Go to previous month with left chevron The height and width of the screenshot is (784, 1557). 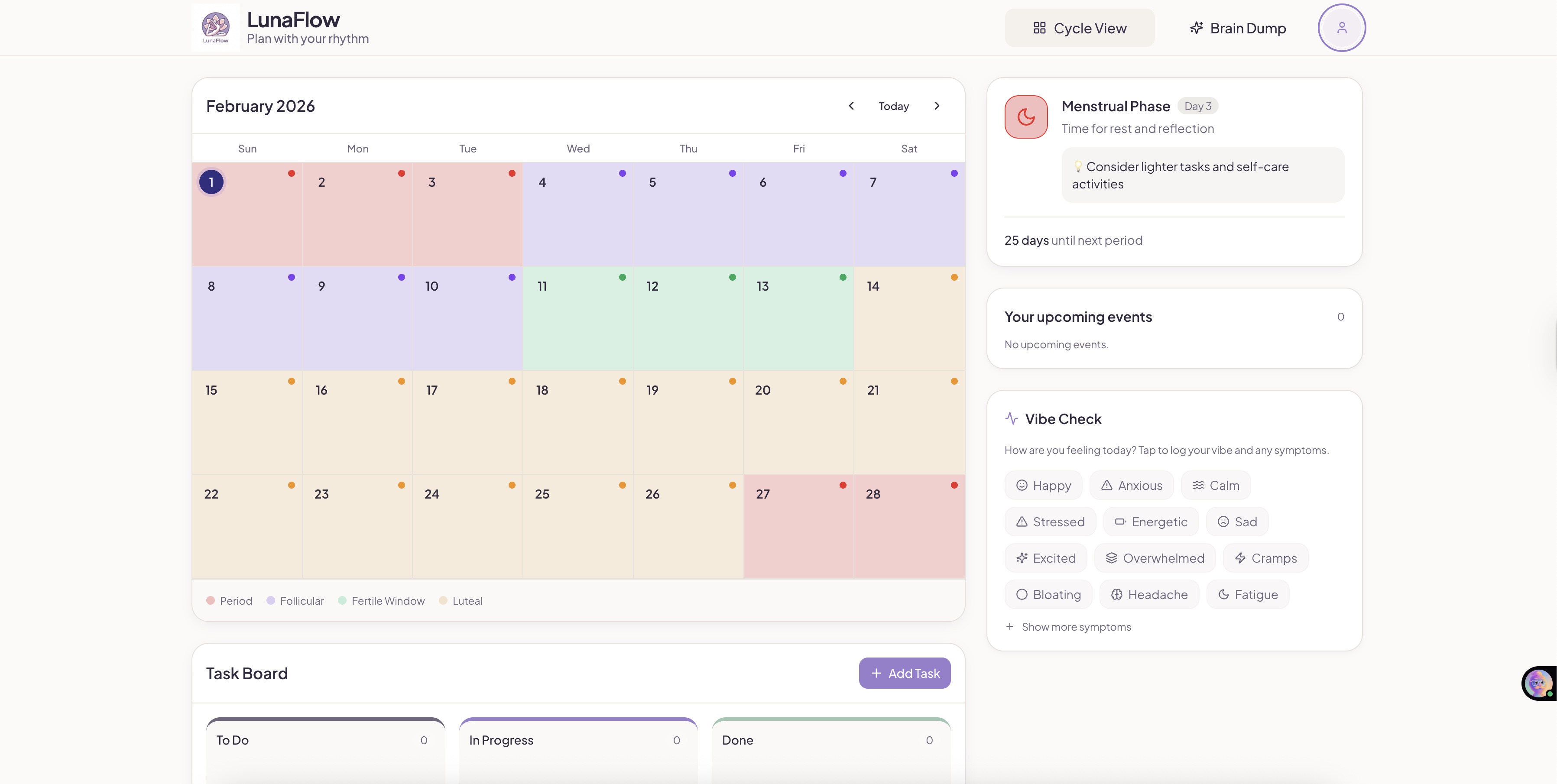tap(851, 106)
